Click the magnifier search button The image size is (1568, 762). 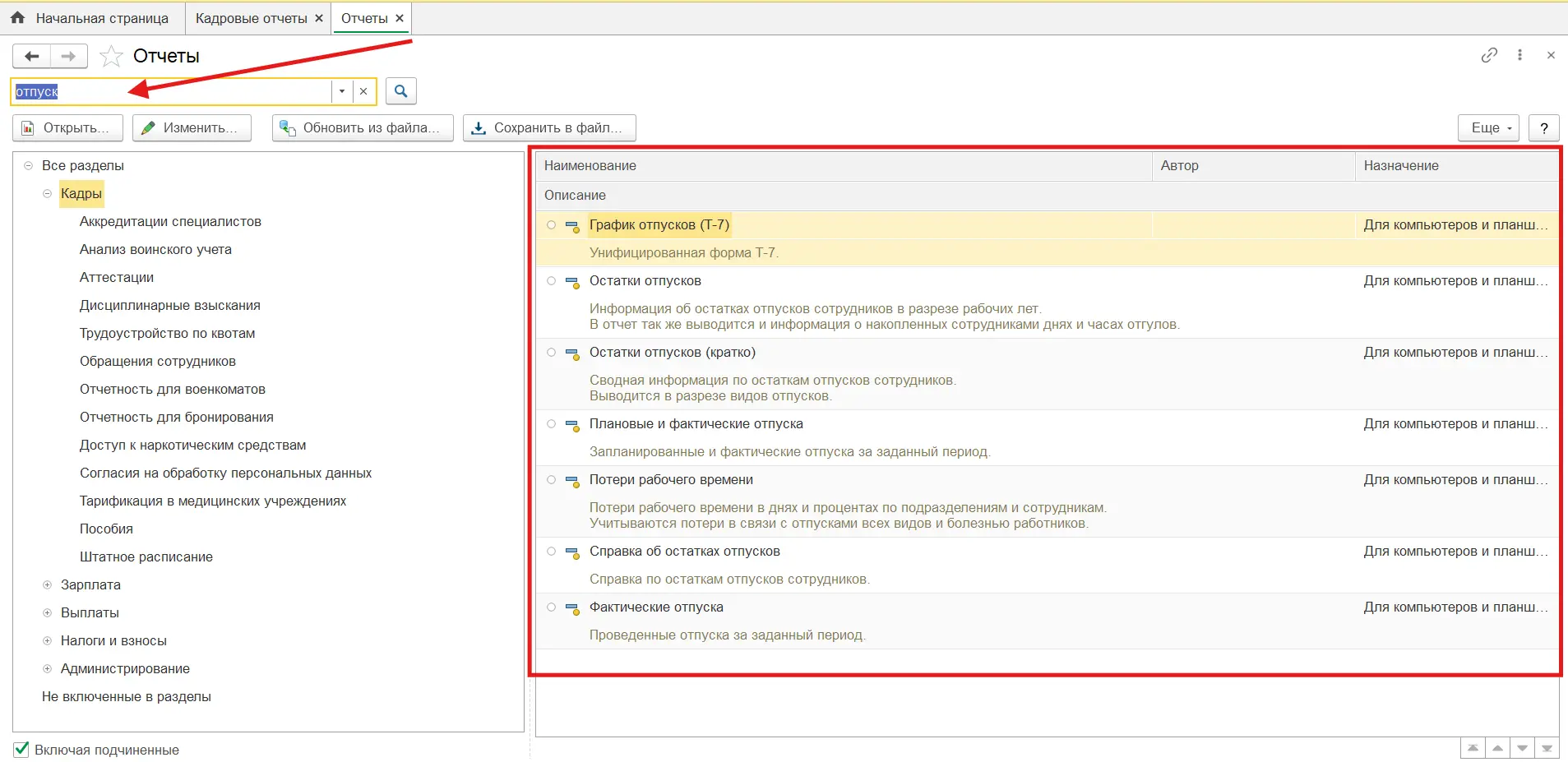pos(400,91)
